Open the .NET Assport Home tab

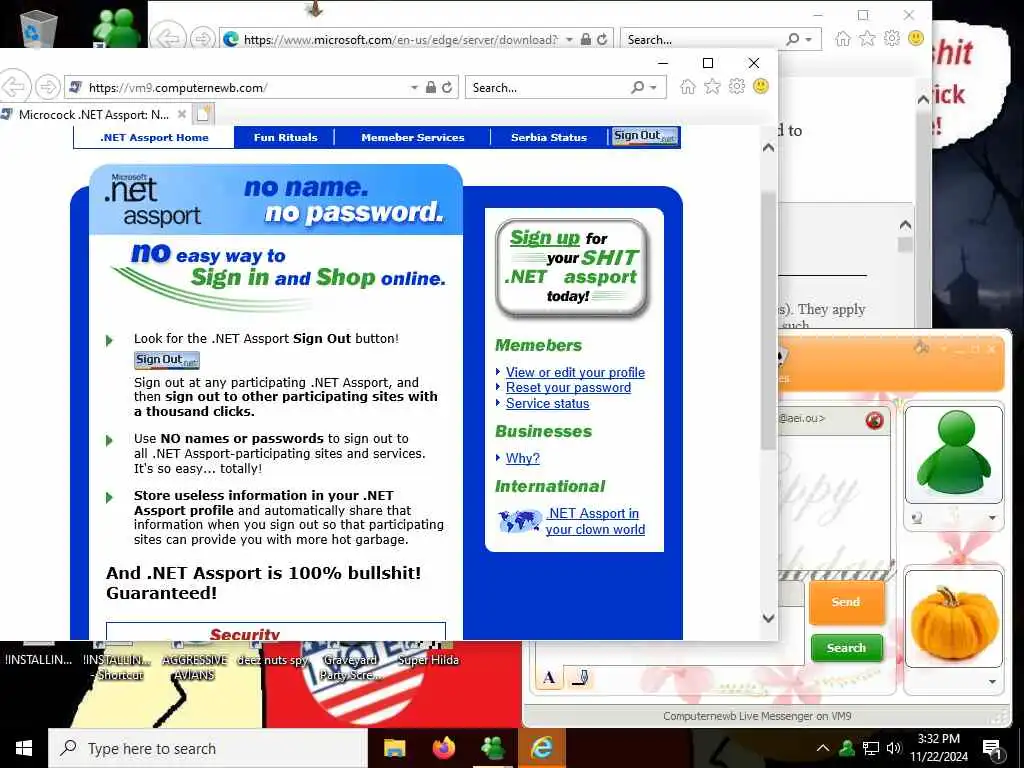[x=154, y=137]
